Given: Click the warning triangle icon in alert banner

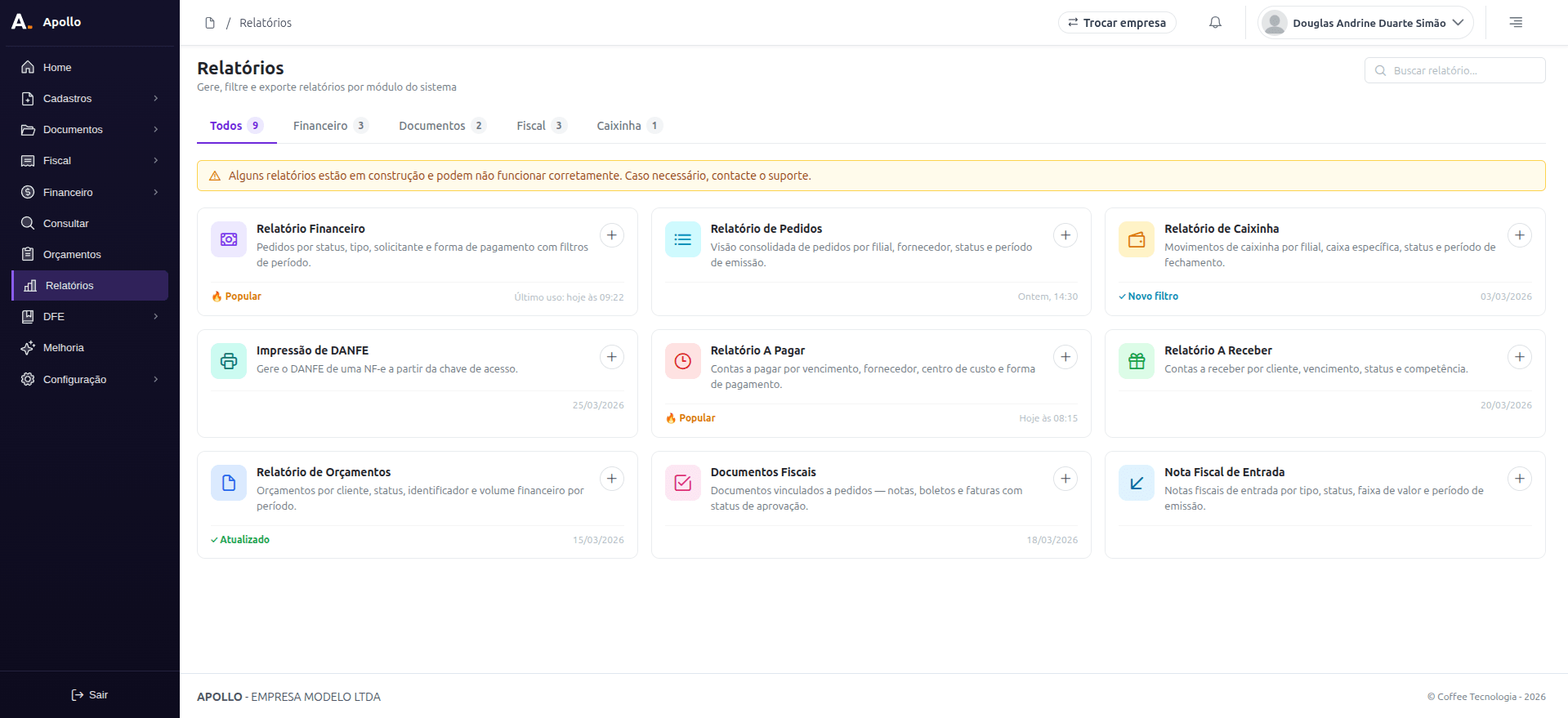Looking at the screenshot, I should point(215,176).
